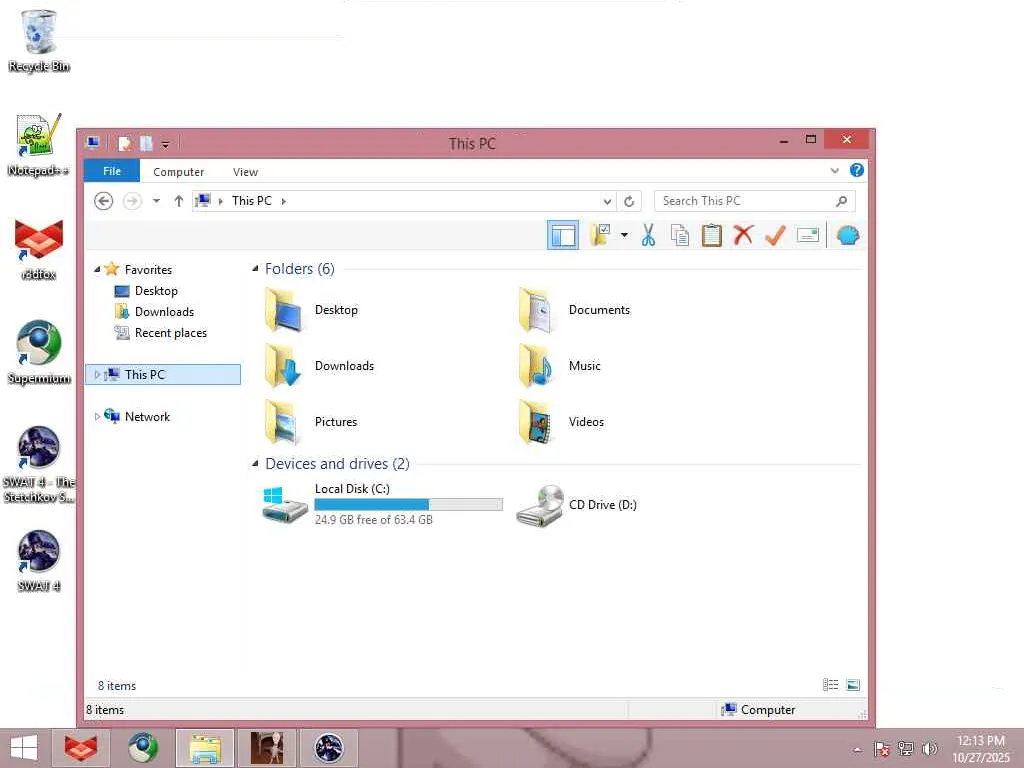Click the Local Disk (C:) usage bar

[409, 504]
